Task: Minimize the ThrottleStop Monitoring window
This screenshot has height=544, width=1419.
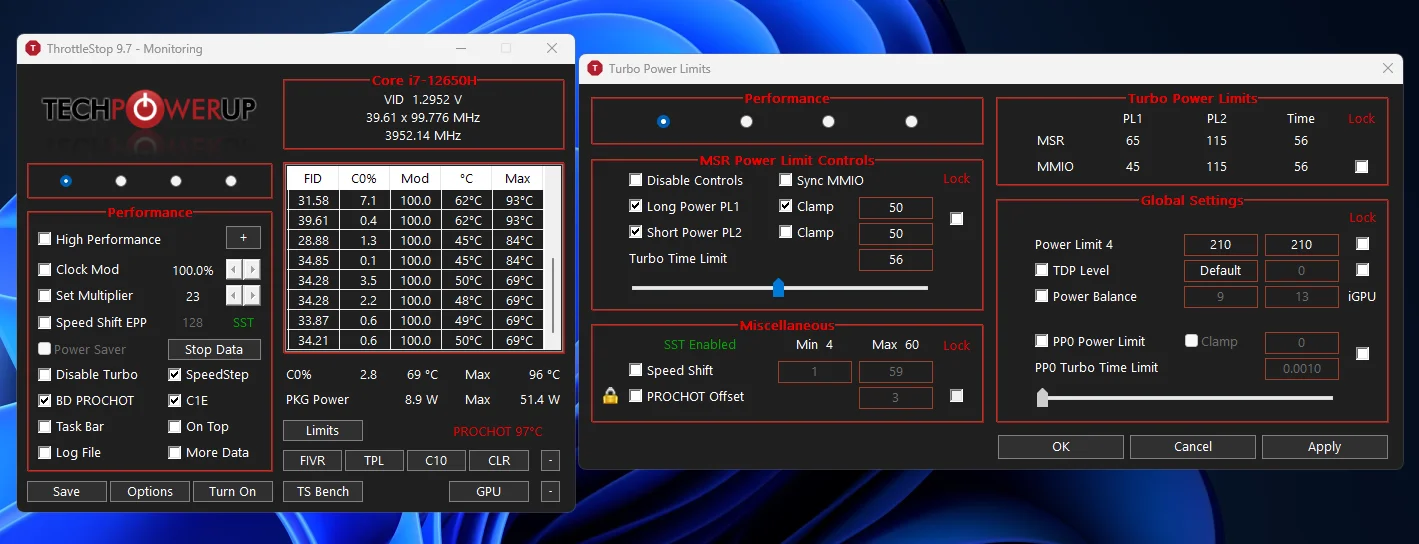Action: tap(461, 48)
